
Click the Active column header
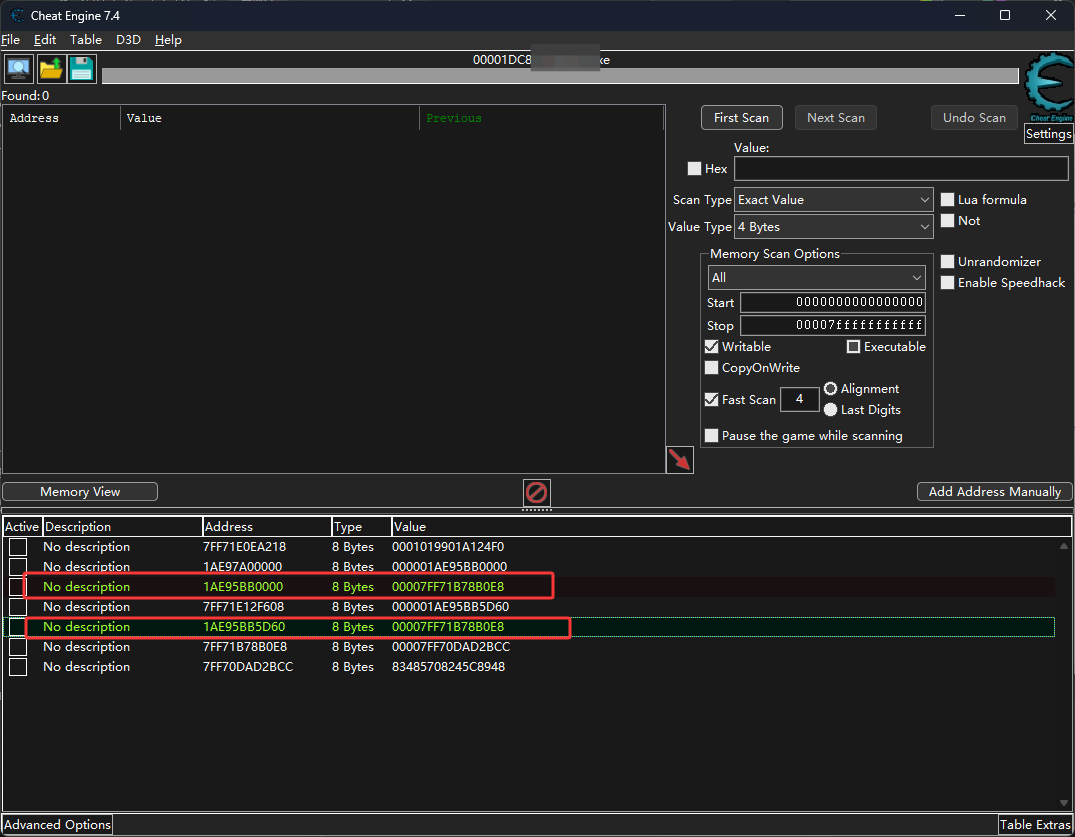(22, 526)
